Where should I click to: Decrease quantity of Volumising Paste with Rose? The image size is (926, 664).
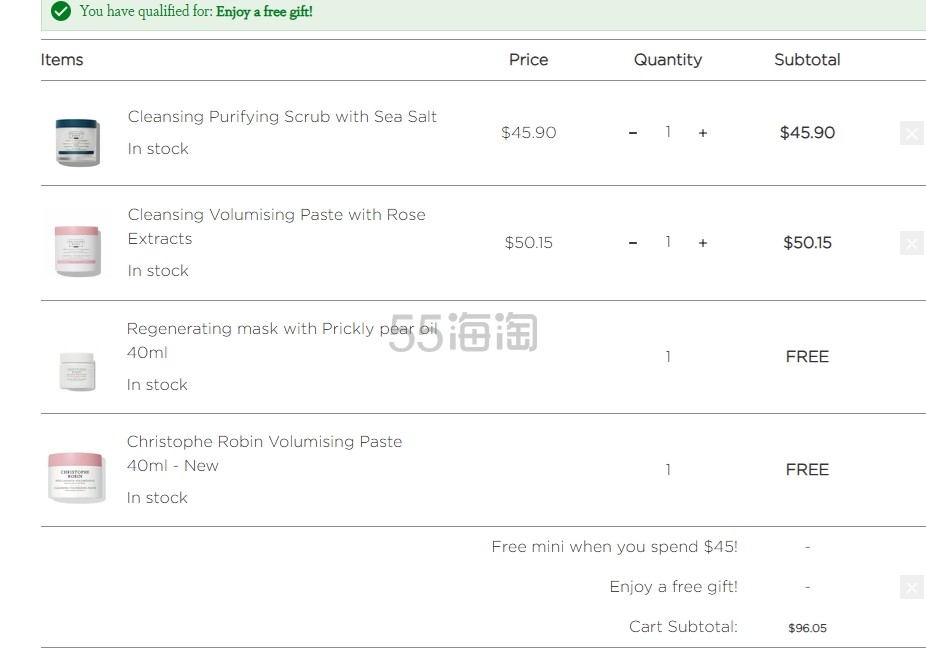pyautogui.click(x=632, y=243)
